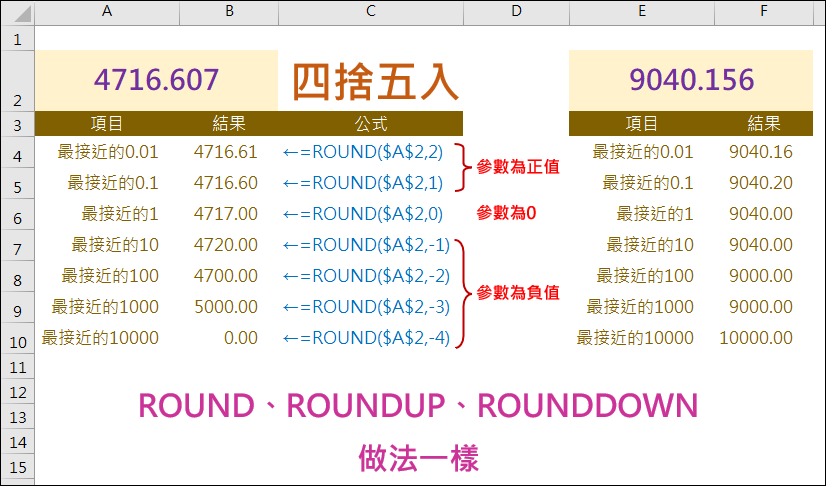Screen dimensions: 826x486
Task: Select row 15 header
Action: point(18,467)
